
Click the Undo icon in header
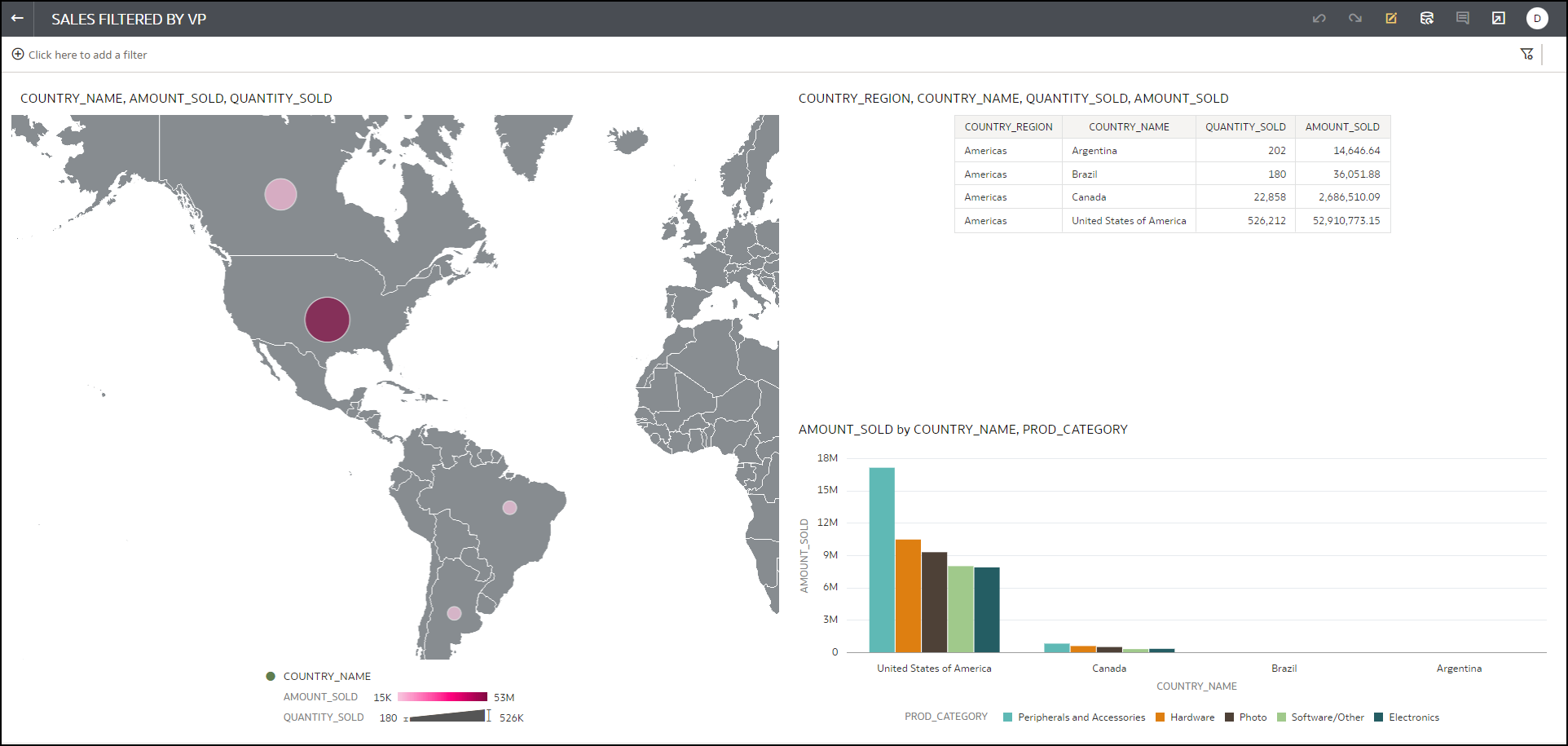[x=1319, y=18]
